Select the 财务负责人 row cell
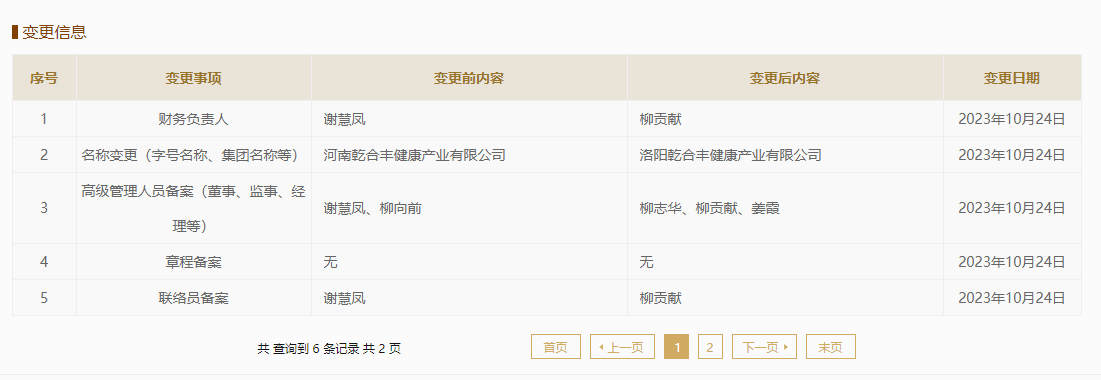This screenshot has height=380, width=1101. (x=194, y=119)
